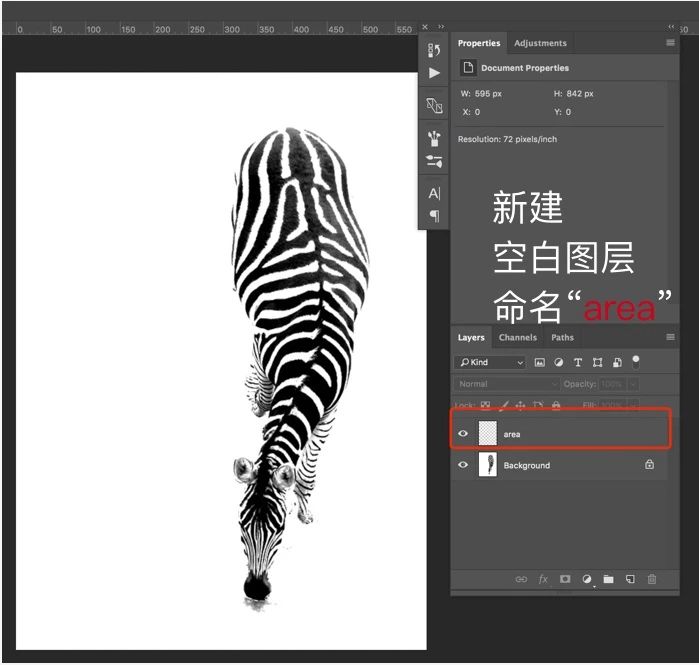The image size is (699, 665).
Task: Hide the area layer visibility eye
Action: [x=463, y=434]
